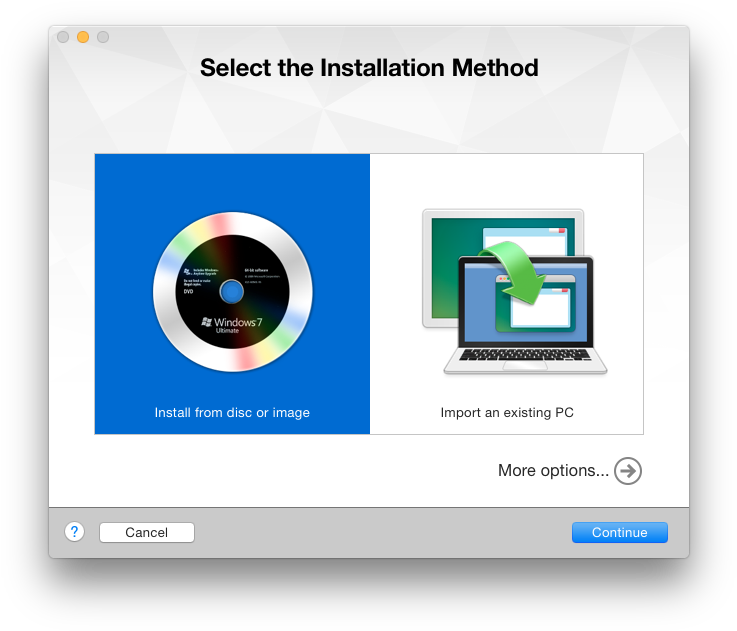Open the More options... link

(553, 471)
